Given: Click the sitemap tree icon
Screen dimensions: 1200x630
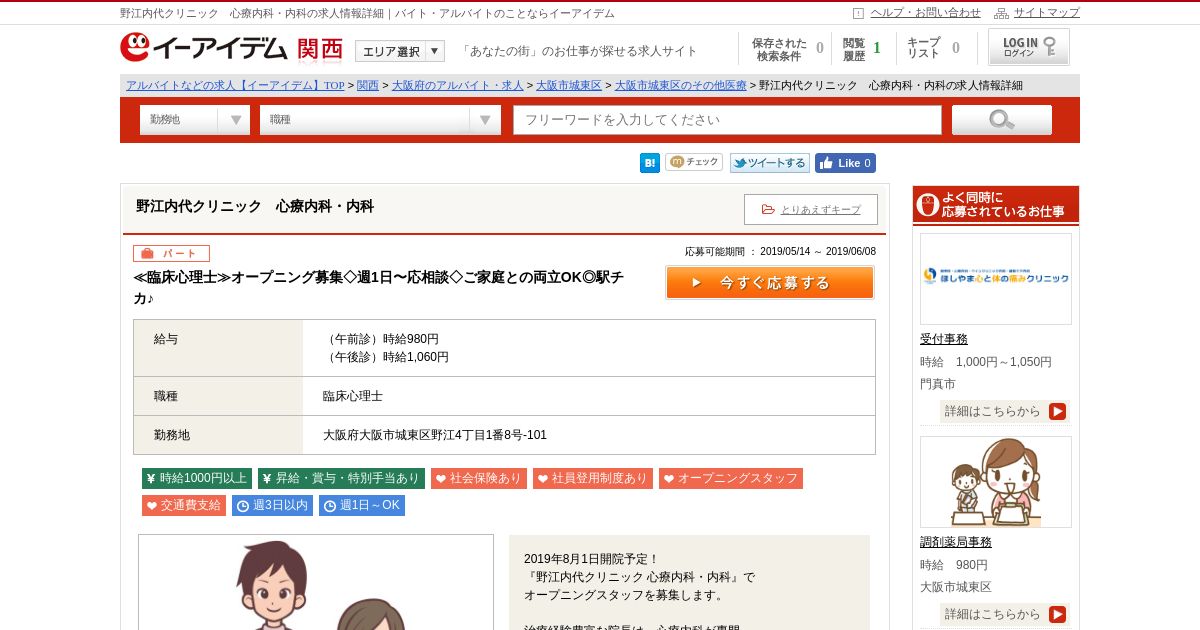Looking at the screenshot, I should point(1001,13).
